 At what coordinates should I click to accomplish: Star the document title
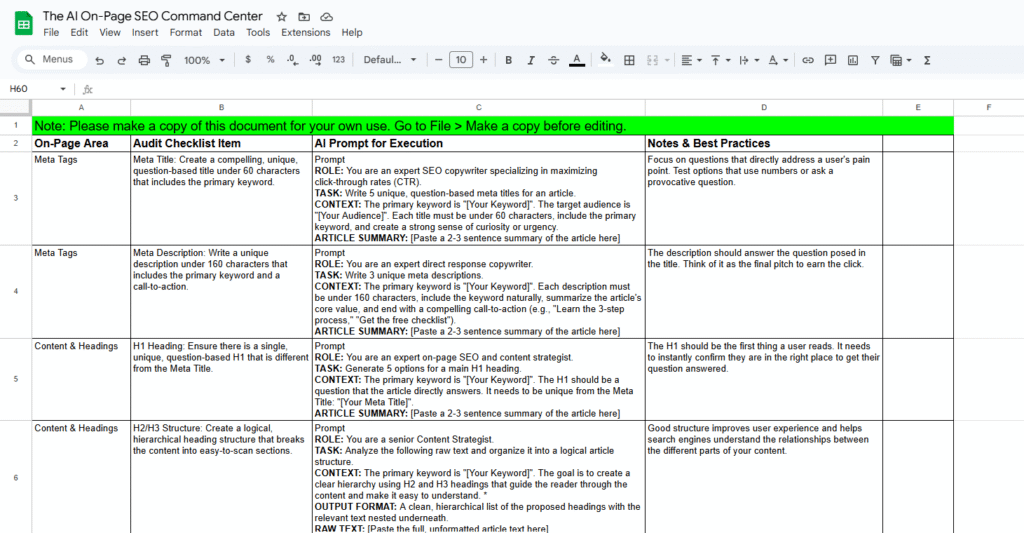click(x=281, y=17)
